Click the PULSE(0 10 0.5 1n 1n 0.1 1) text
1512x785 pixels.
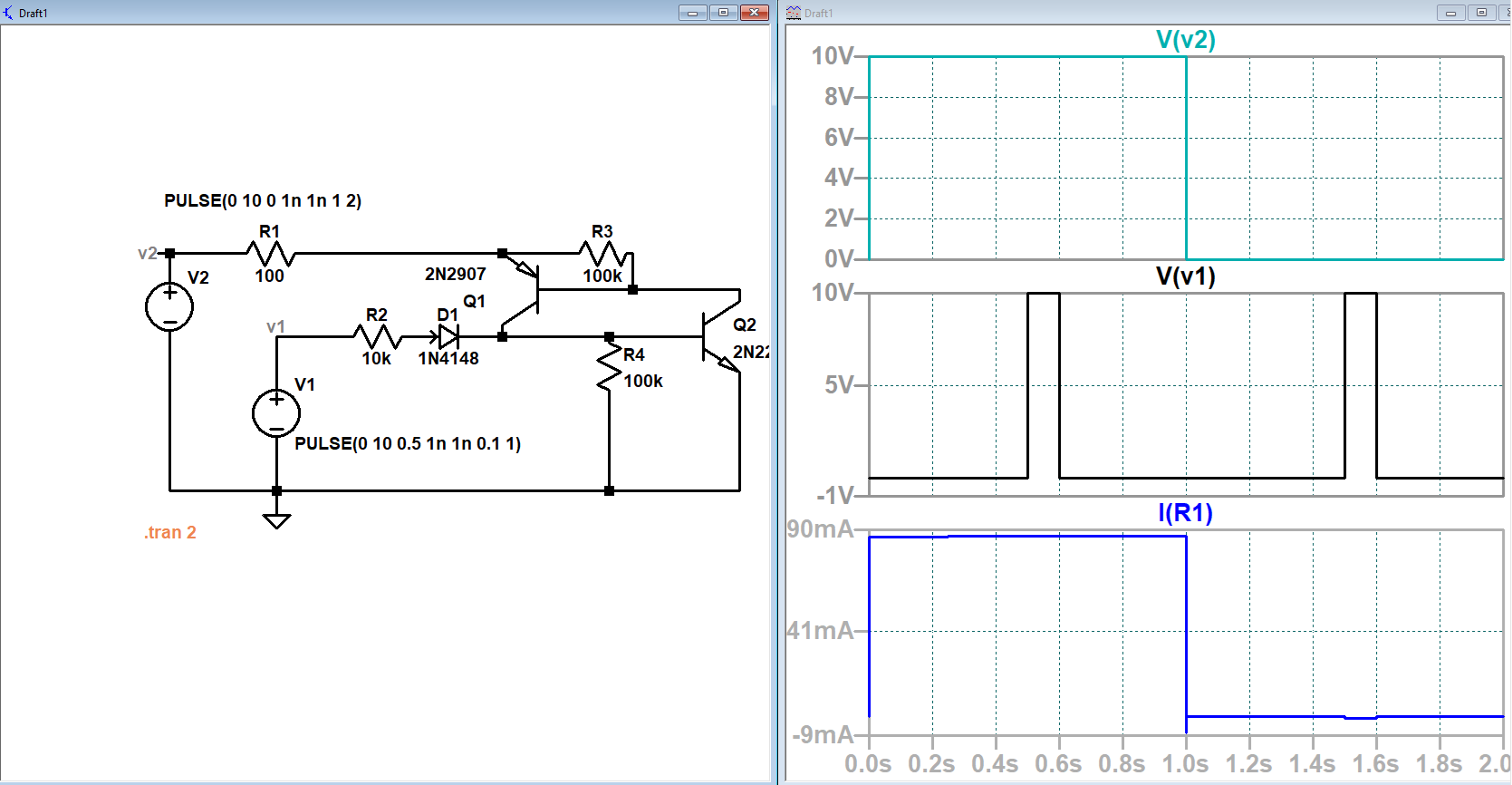(x=408, y=443)
